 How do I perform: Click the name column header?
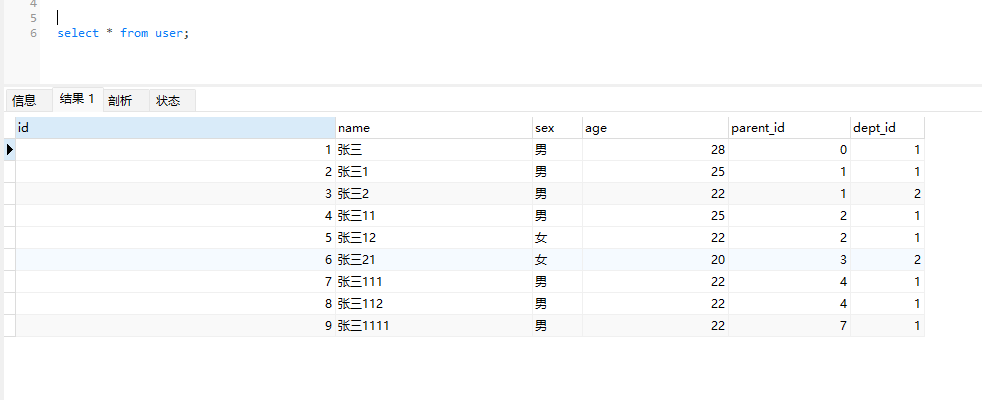click(x=434, y=128)
